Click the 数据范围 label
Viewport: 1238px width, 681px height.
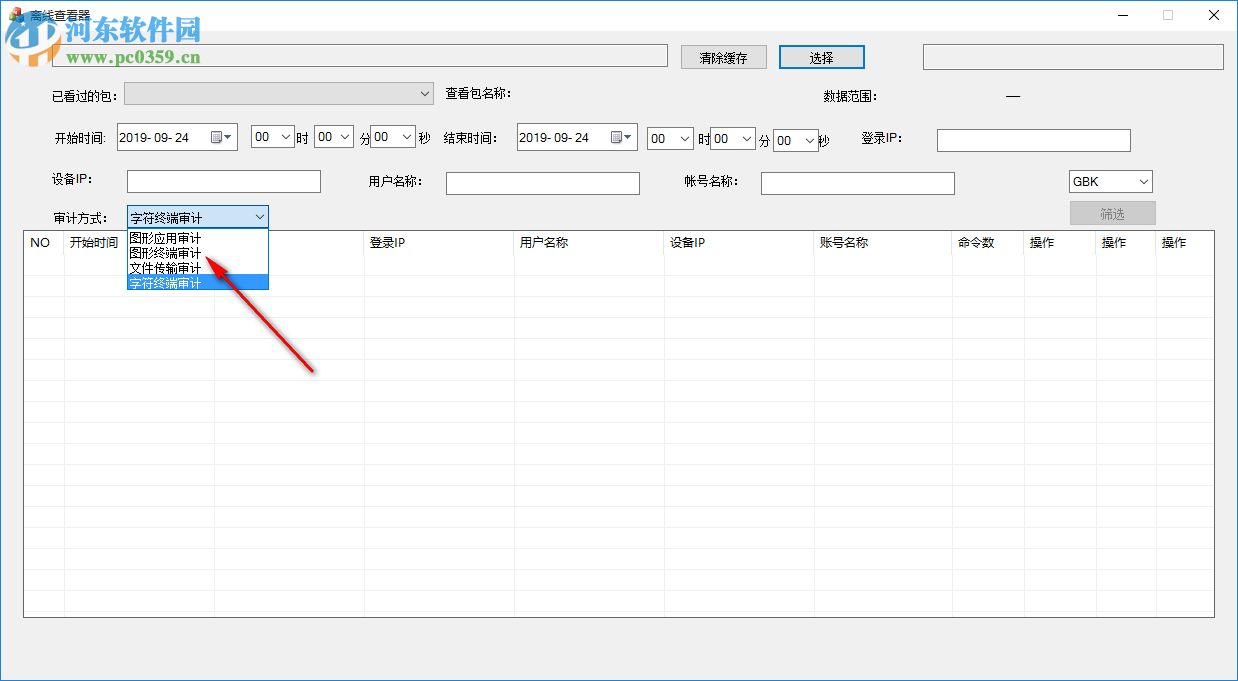(850, 97)
